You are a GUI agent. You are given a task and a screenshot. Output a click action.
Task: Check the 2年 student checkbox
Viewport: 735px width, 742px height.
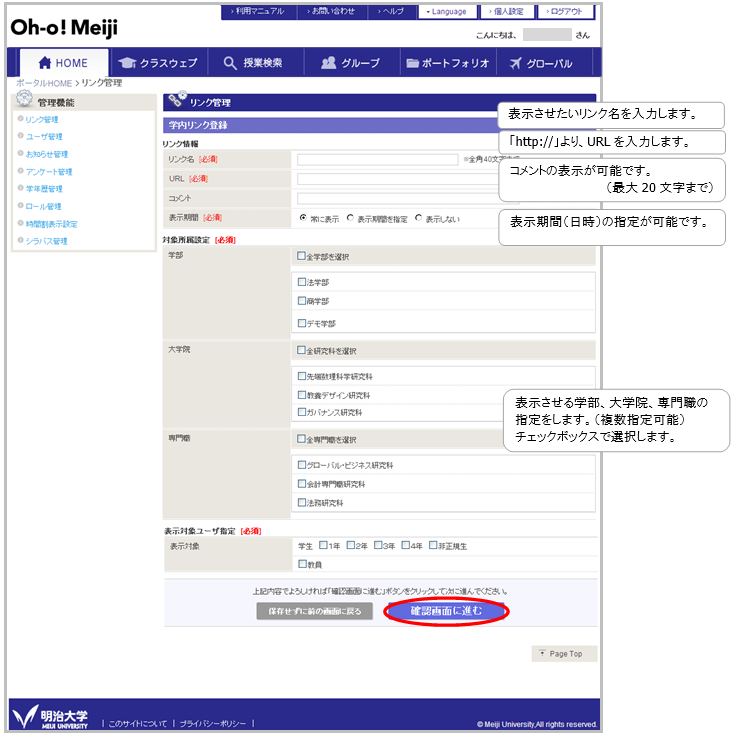[x=351, y=545]
